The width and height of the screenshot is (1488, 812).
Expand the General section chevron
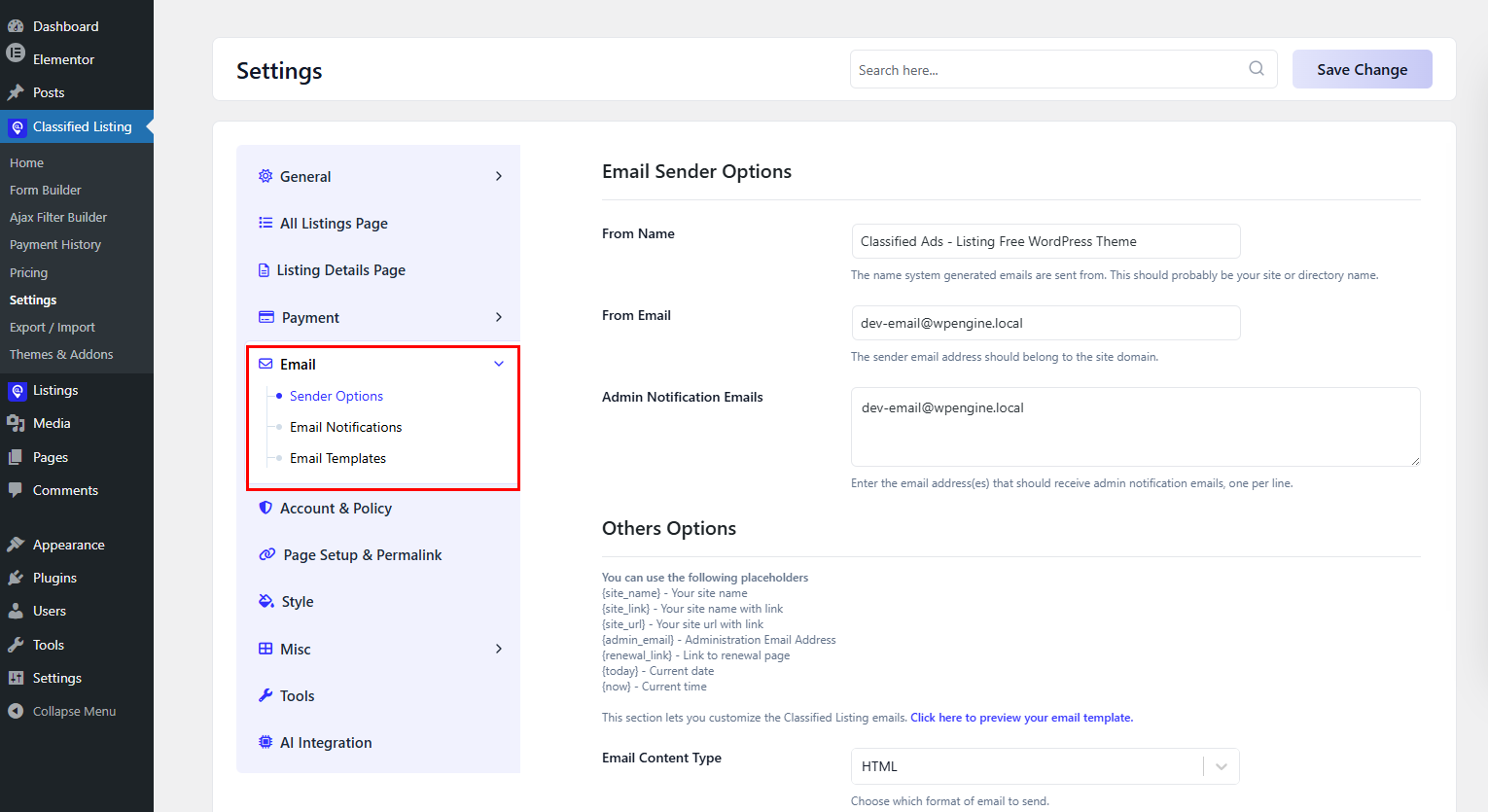click(499, 176)
